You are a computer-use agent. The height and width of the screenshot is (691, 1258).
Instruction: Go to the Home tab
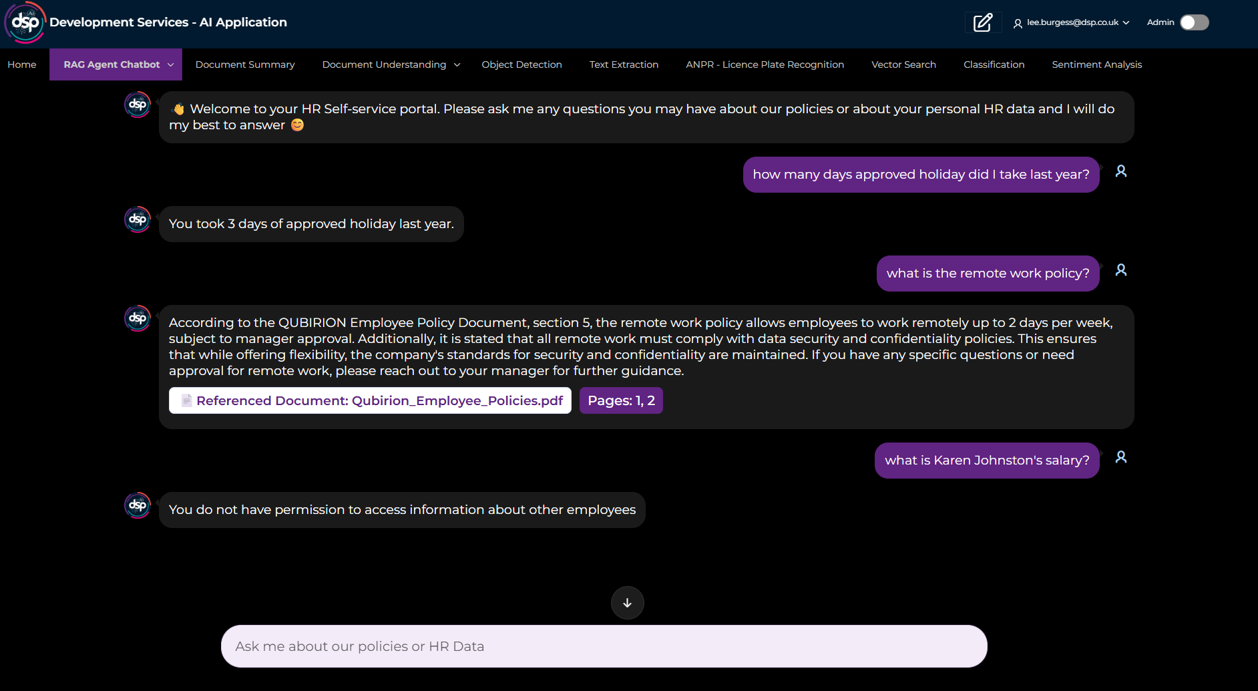22,65
